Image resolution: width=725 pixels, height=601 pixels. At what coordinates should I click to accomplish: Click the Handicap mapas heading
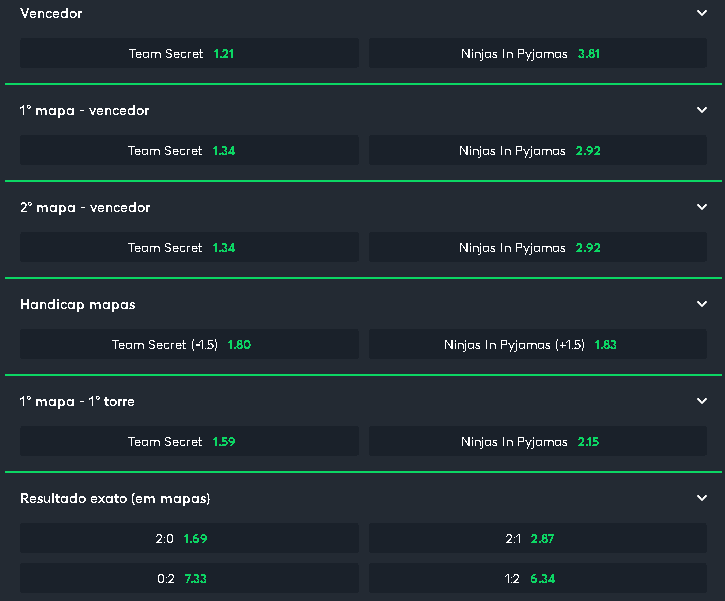[x=78, y=305]
